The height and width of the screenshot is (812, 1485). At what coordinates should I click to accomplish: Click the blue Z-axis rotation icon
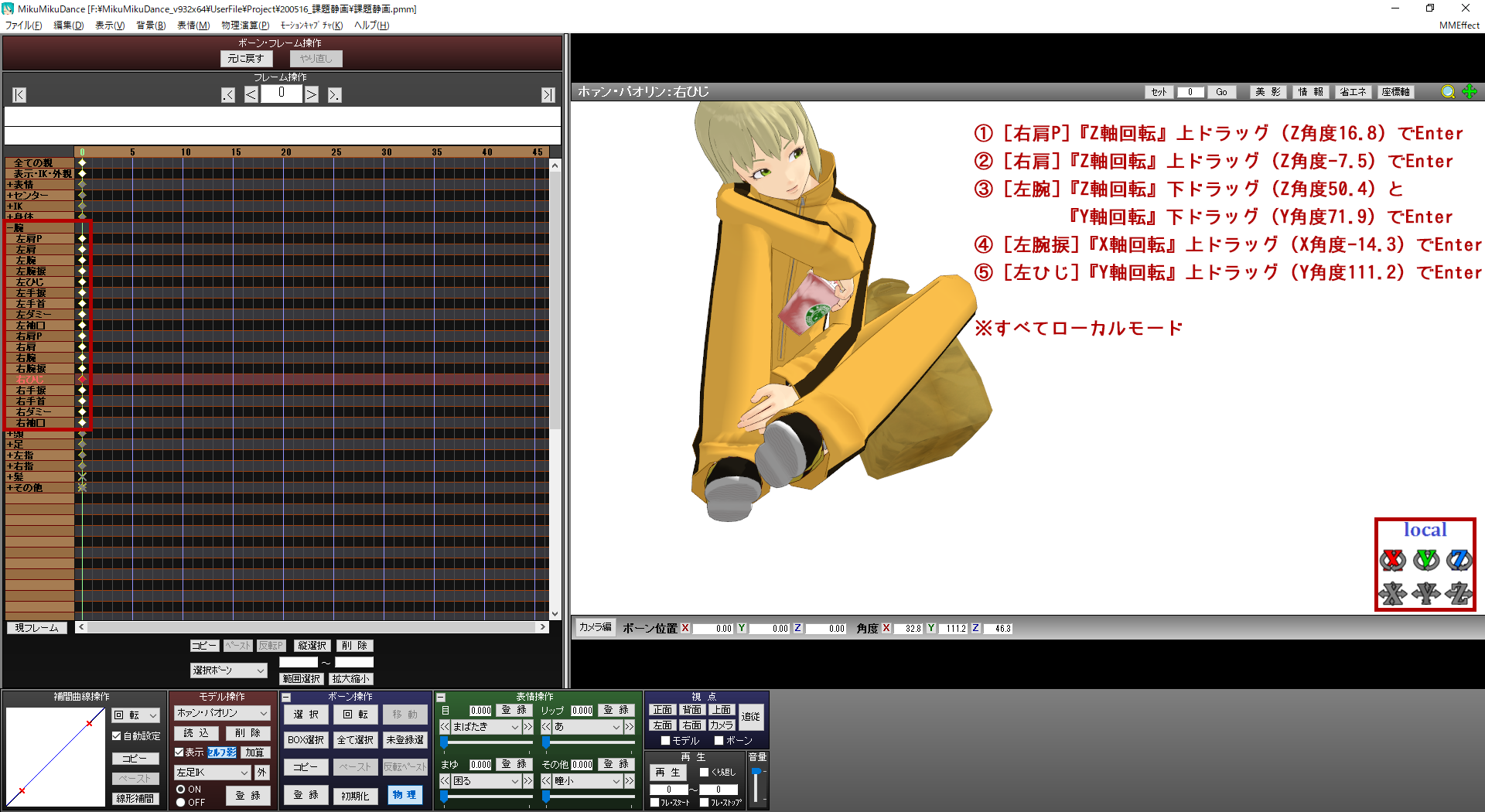[1459, 560]
